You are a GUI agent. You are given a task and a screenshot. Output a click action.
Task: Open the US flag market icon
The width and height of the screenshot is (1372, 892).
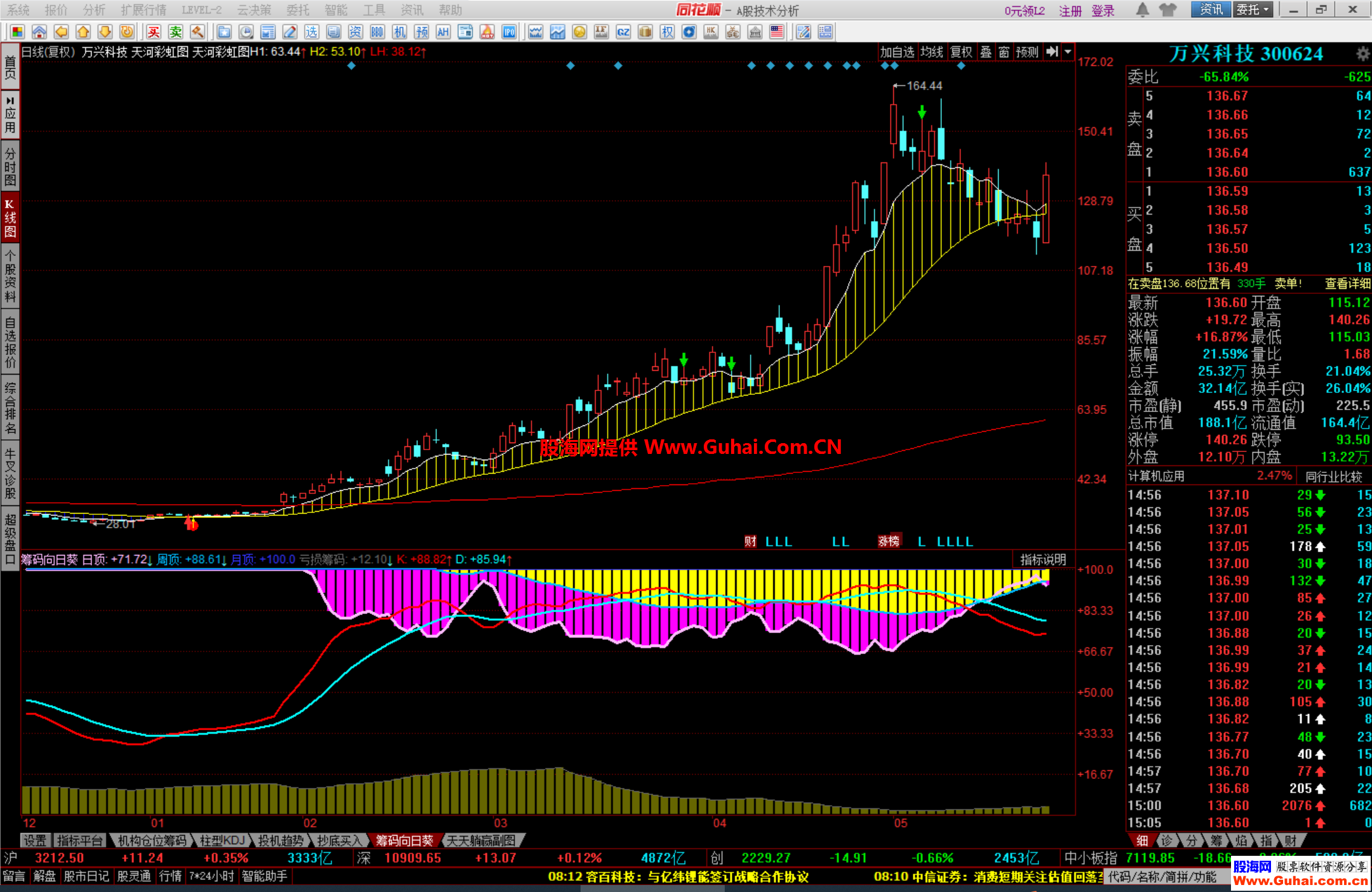[x=776, y=32]
